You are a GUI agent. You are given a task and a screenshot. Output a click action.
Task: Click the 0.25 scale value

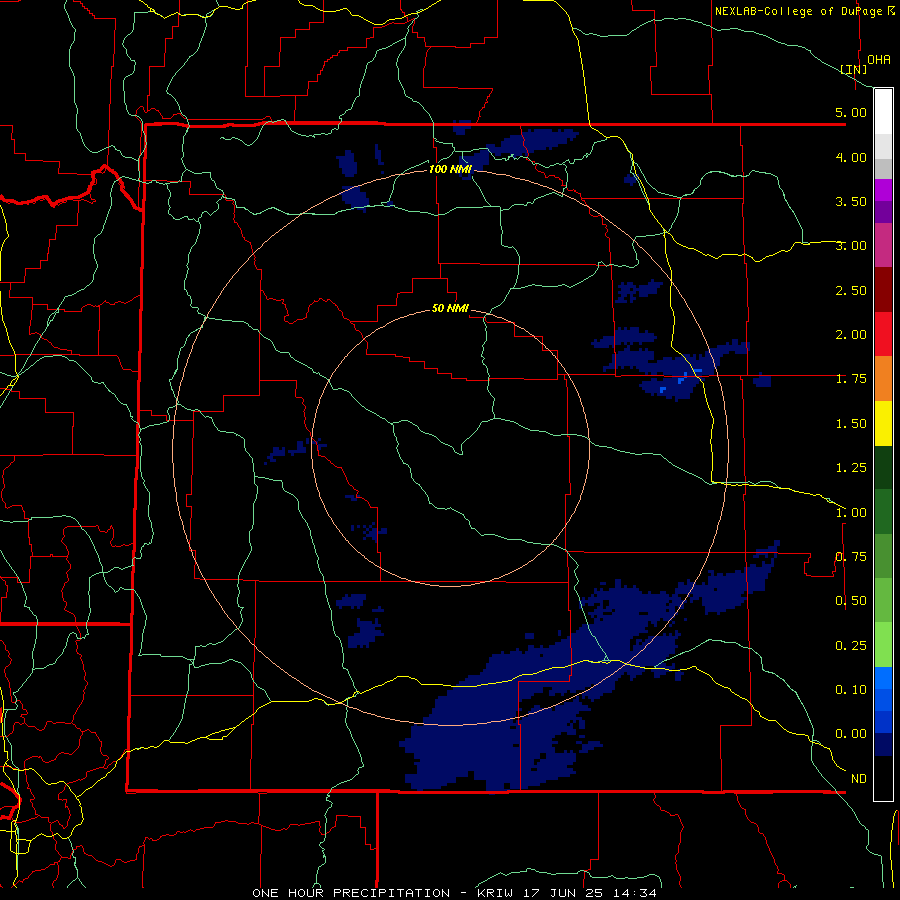(x=851, y=646)
